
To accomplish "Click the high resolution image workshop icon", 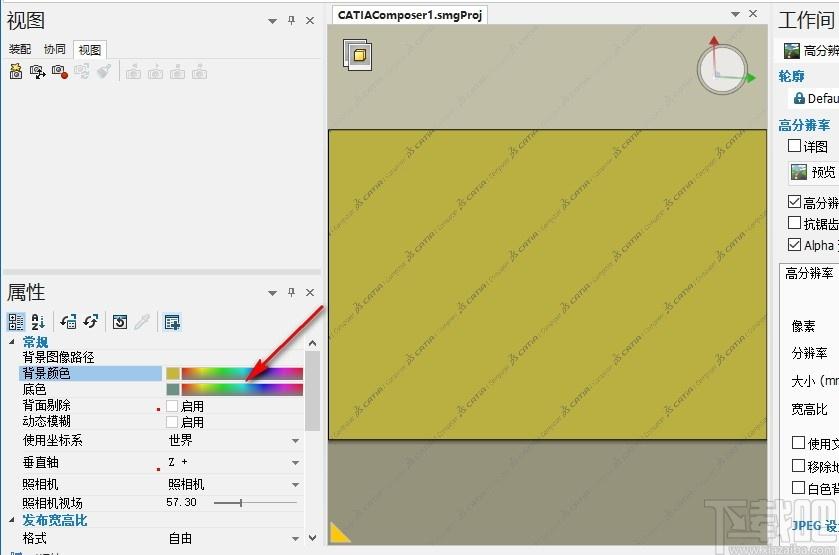I will click(x=791, y=51).
